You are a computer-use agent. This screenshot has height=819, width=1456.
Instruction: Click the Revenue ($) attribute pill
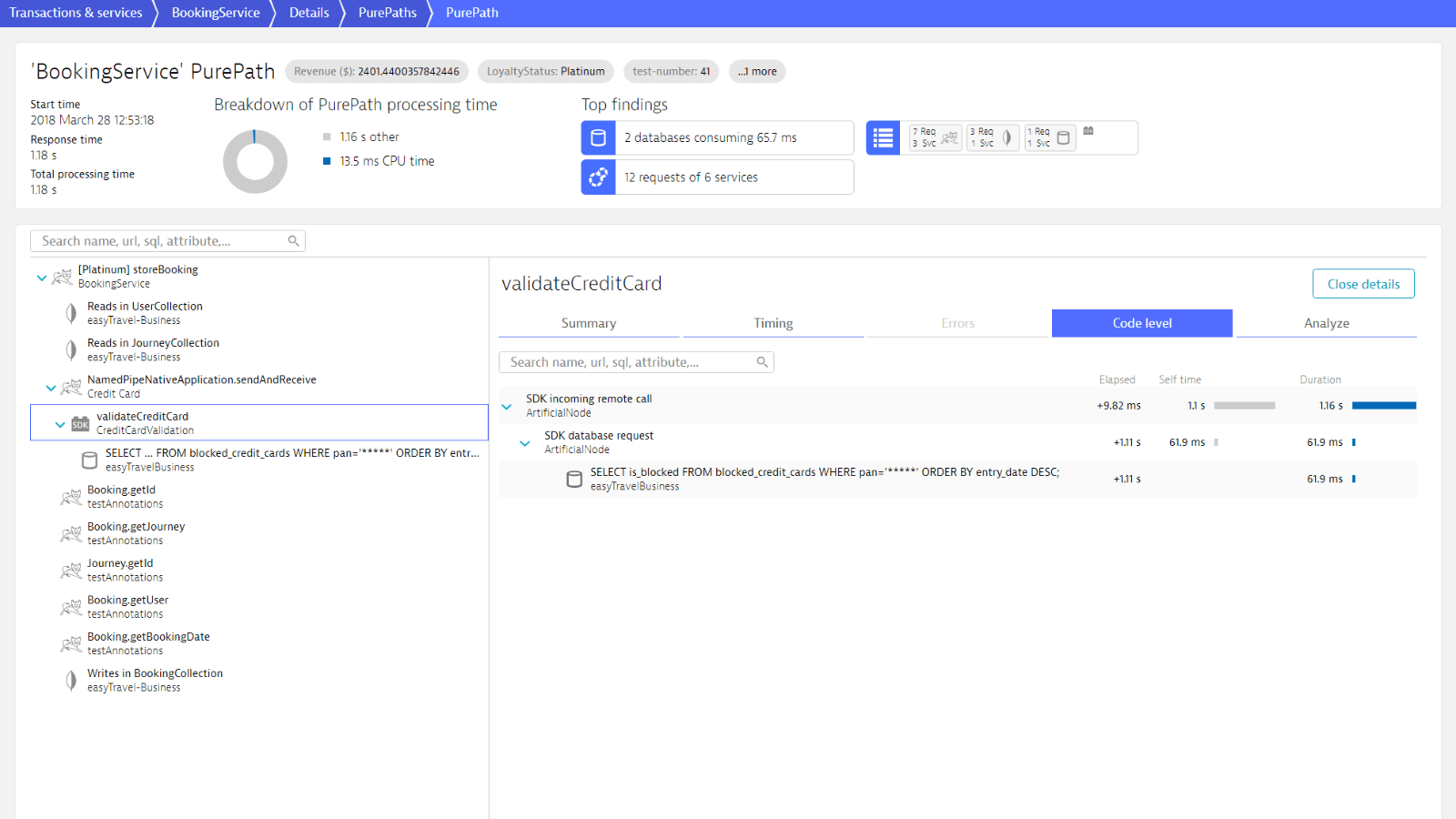pyautogui.click(x=377, y=72)
